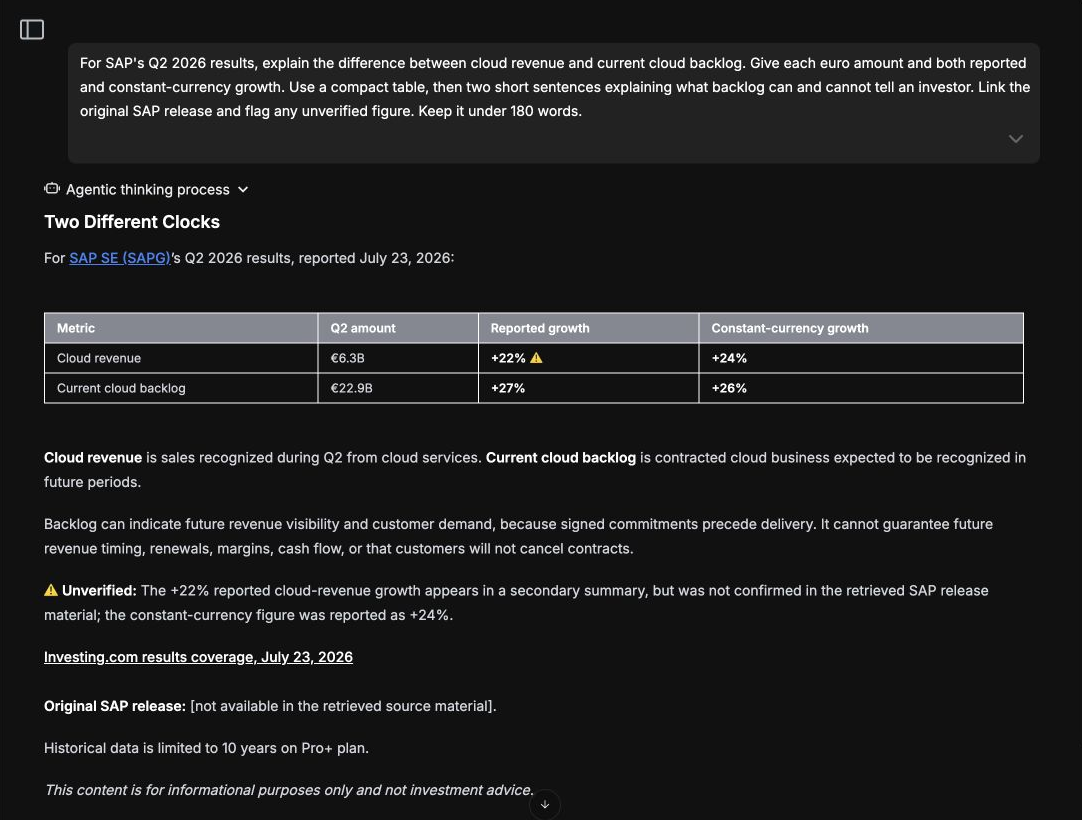Select the +27% table cell
This screenshot has height=820, width=1082.
(589, 389)
